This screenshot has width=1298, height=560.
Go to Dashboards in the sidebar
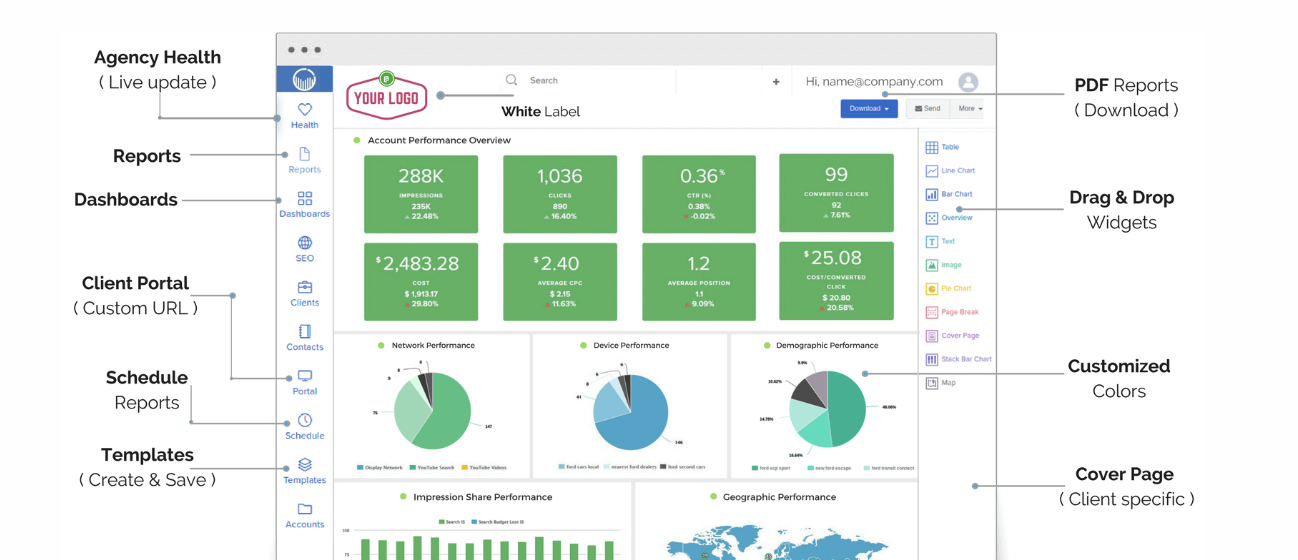304,204
